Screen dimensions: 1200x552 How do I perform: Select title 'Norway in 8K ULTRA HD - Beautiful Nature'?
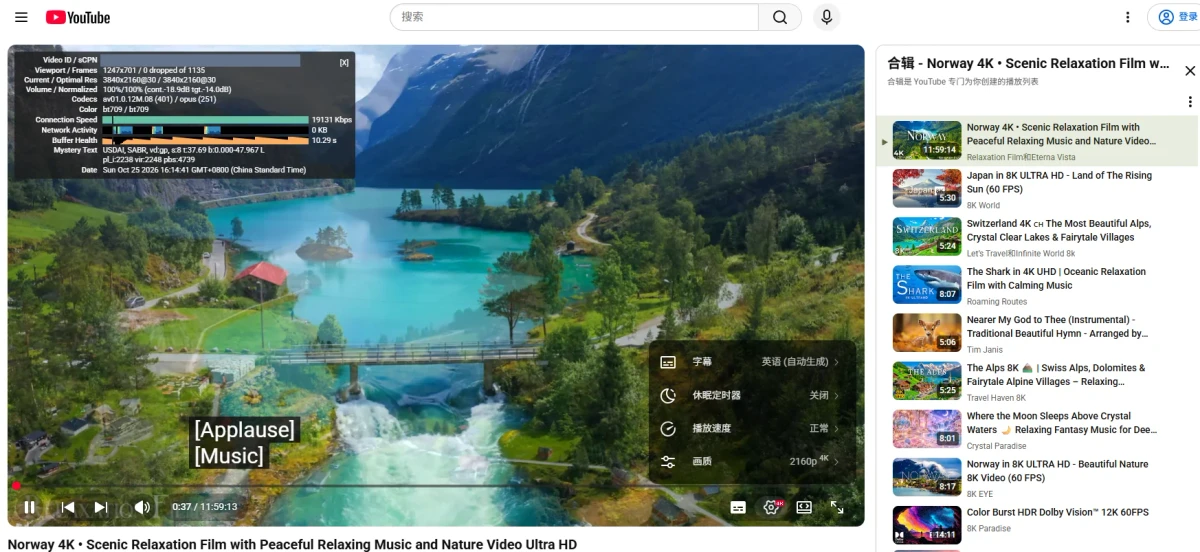pos(1056,470)
